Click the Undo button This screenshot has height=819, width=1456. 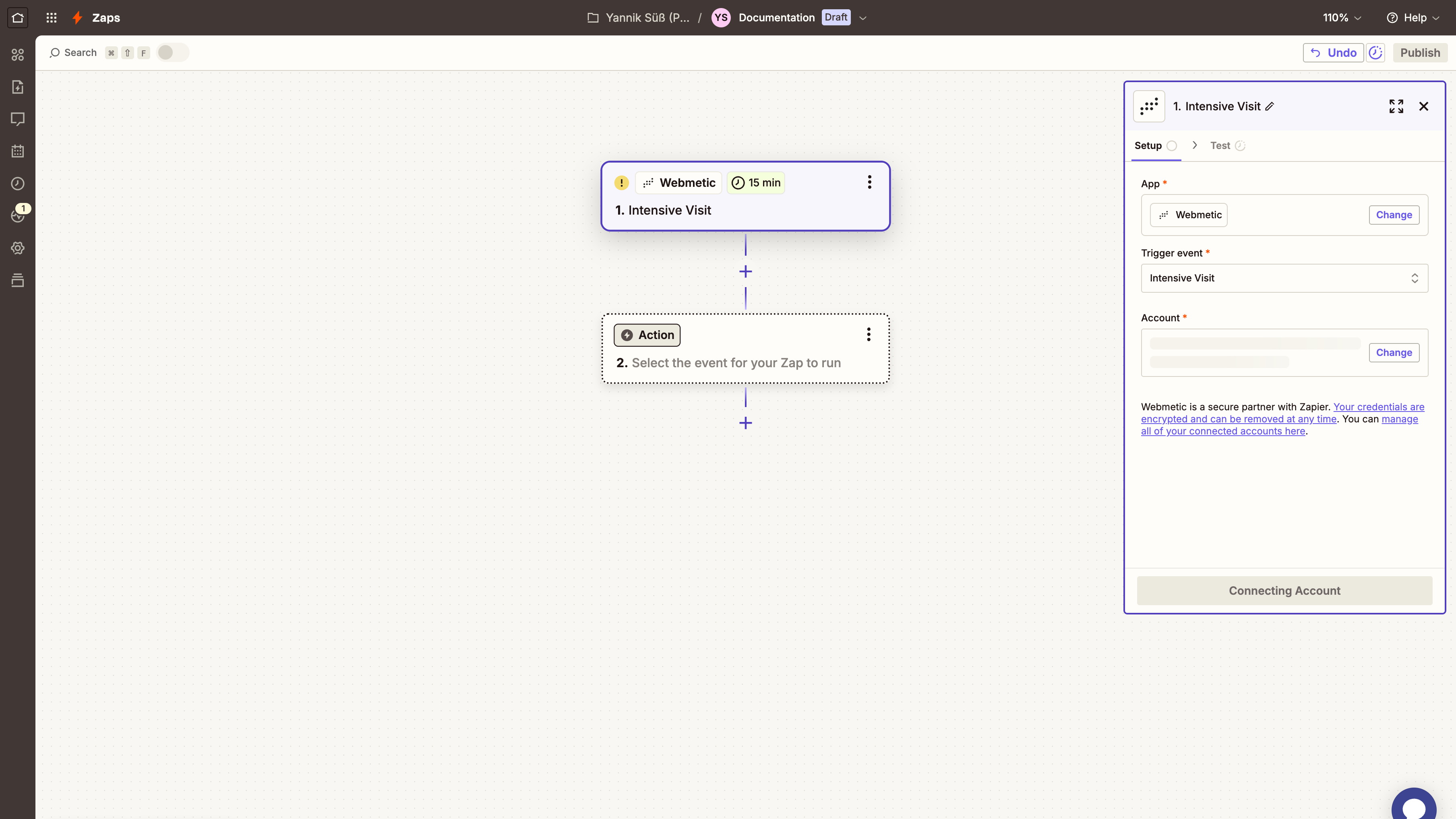click(1333, 53)
